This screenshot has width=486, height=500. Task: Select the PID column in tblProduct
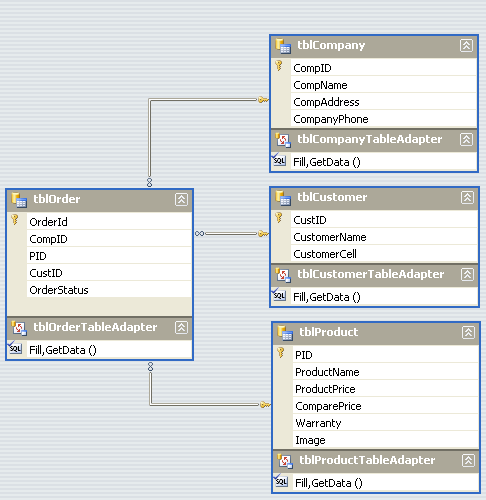(386, 355)
